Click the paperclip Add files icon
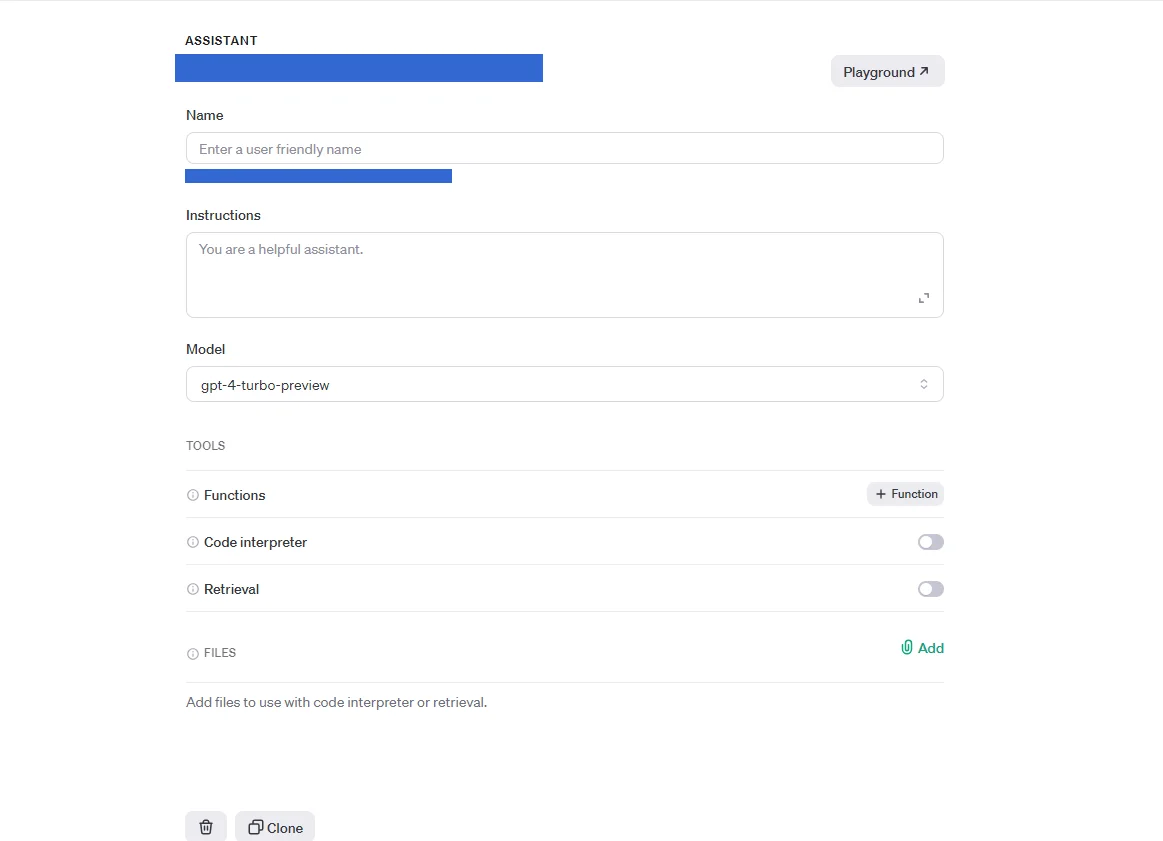Screen dimensions: 1163x841 point(907,648)
